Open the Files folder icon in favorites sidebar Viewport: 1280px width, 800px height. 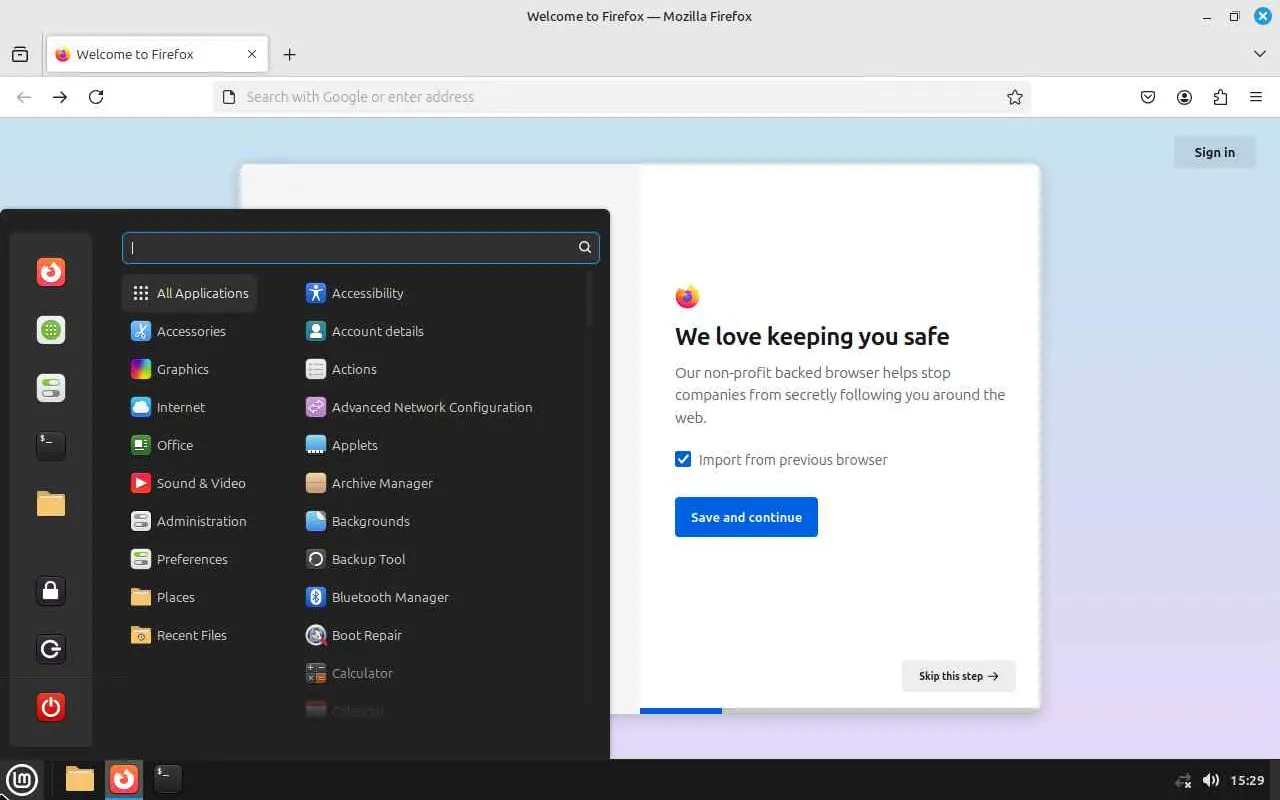(51, 503)
